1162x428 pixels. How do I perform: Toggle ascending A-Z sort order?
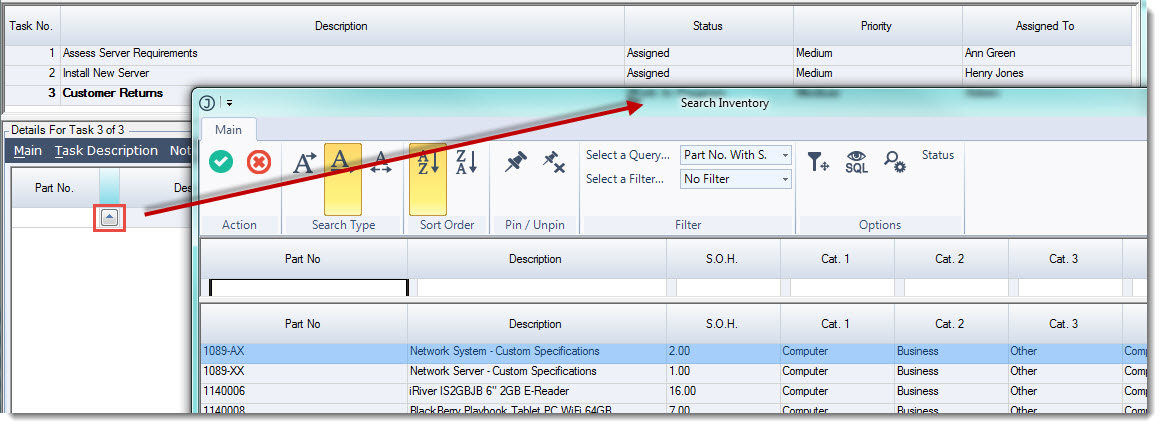(x=428, y=178)
